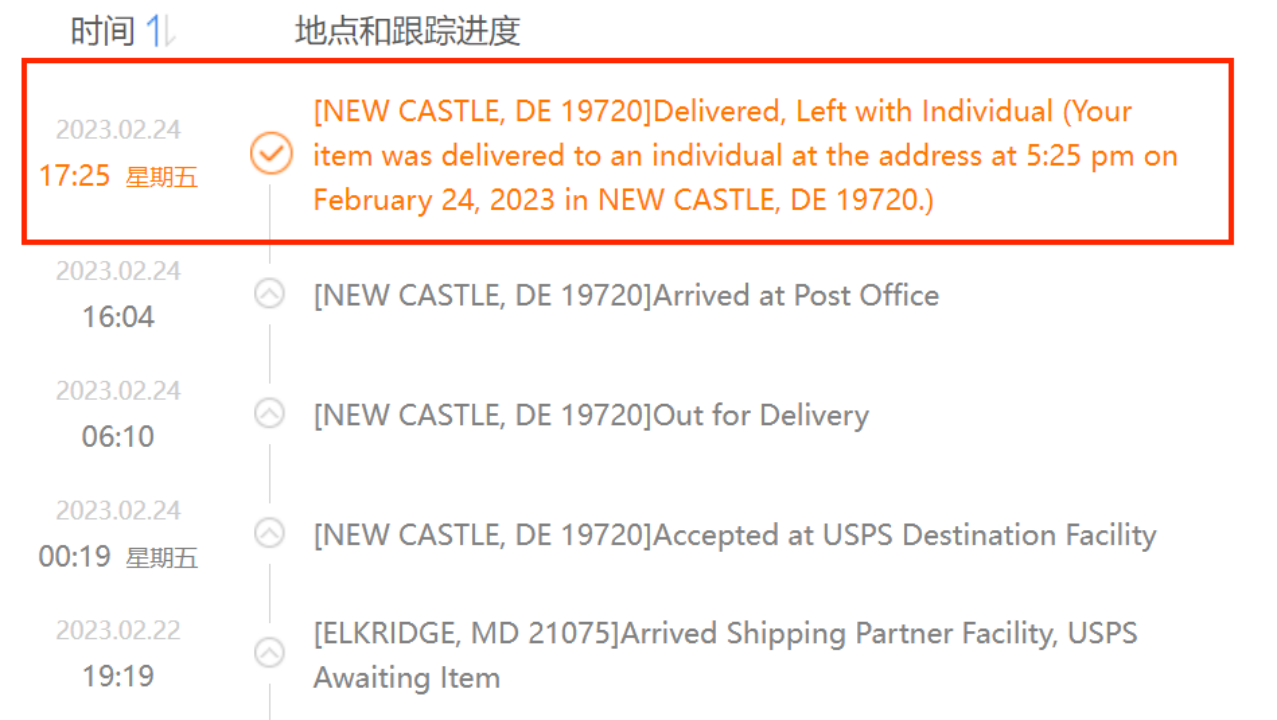Click Arrived Shipping Partner Facility entry

click(x=725, y=655)
